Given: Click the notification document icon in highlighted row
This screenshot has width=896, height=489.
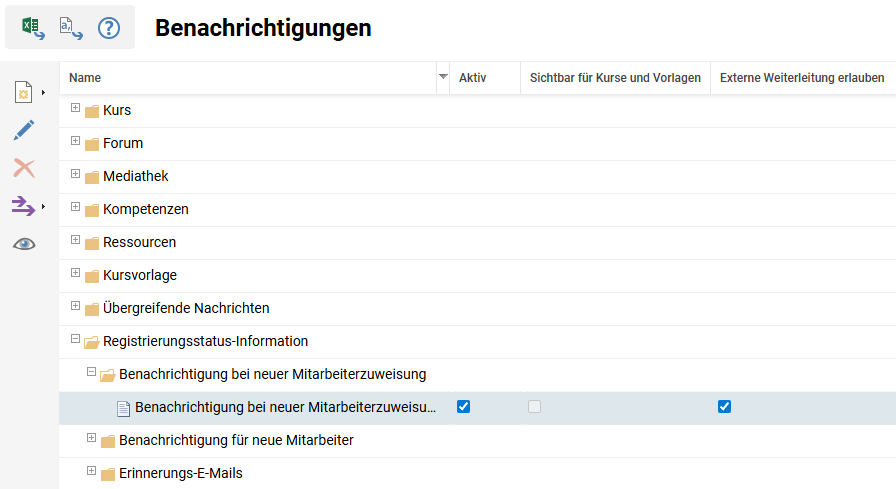Looking at the screenshot, I should point(123,408).
